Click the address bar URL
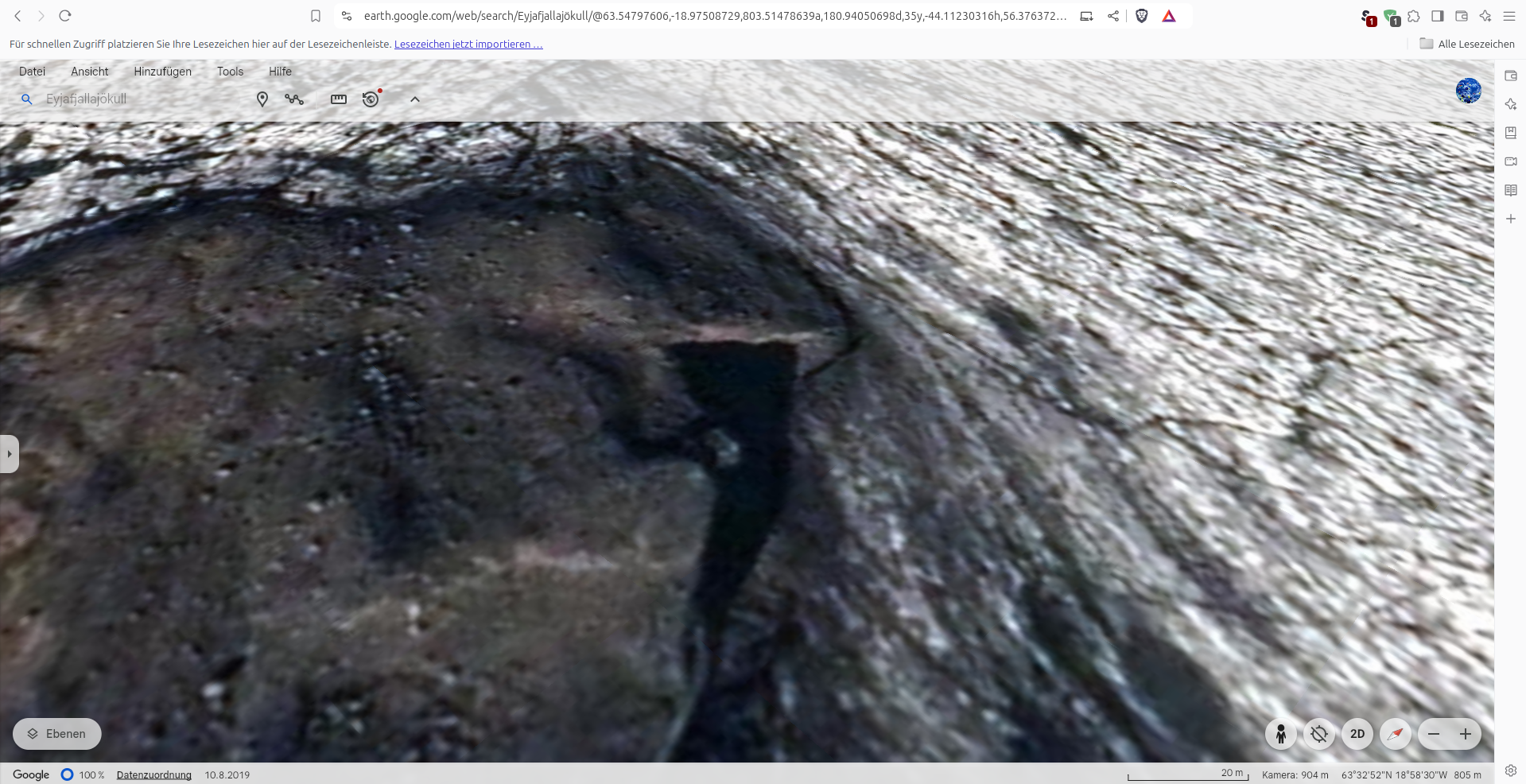Screen dimensions: 1526x784 tap(715, 16)
